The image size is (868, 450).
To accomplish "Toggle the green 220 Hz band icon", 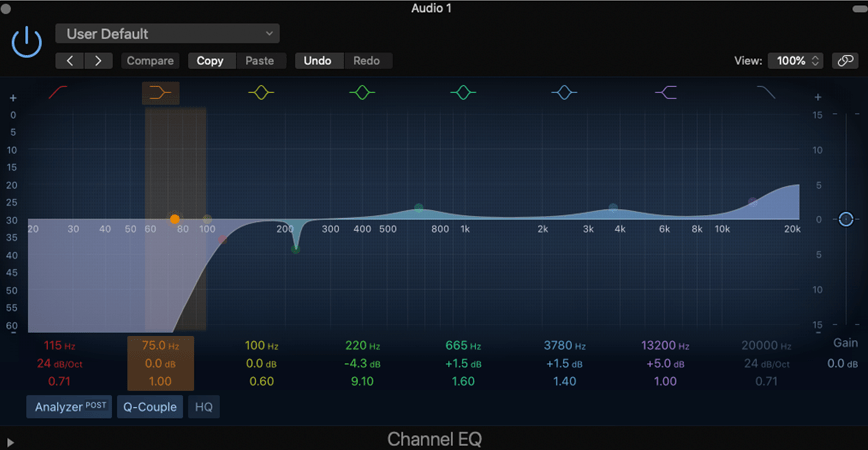I will pyautogui.click(x=362, y=92).
